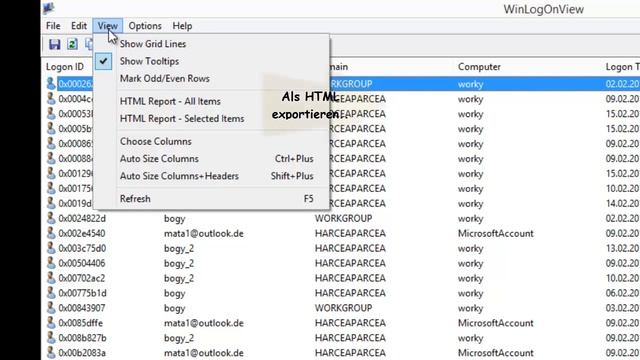The width and height of the screenshot is (640, 360).
Task: Open the File menu
Action: tap(53, 26)
